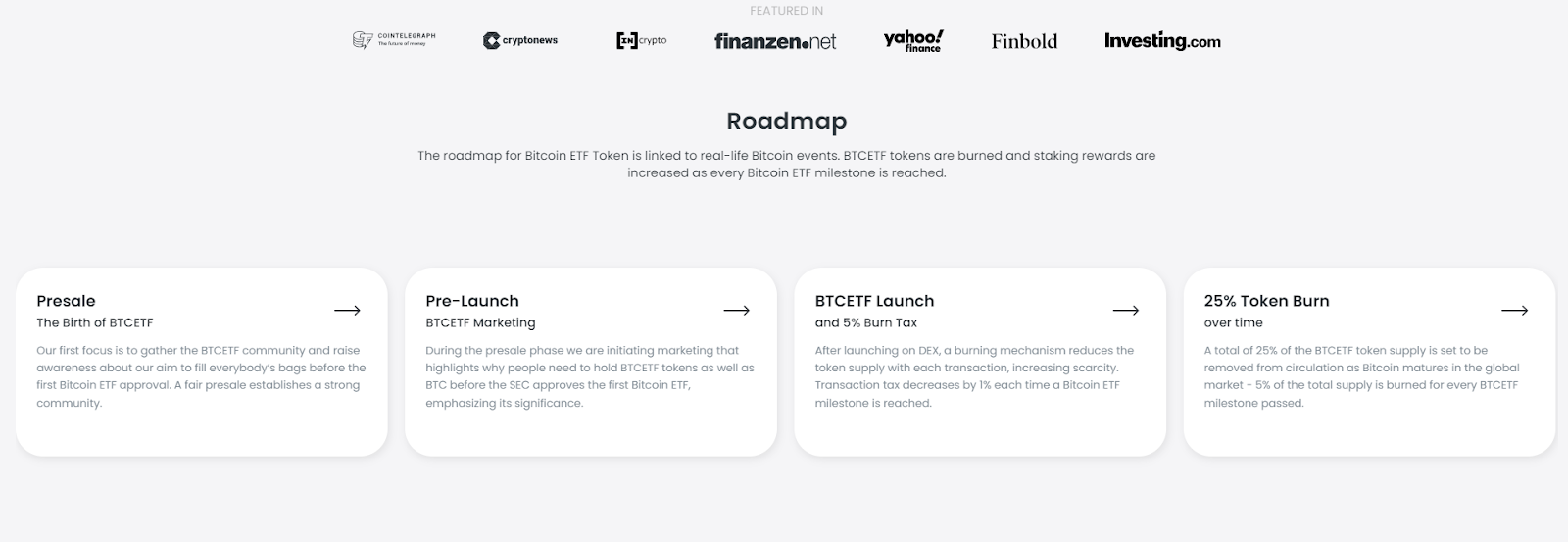Open the Yahoo Finance logo
This screenshot has height=542, width=1568.
(x=912, y=40)
